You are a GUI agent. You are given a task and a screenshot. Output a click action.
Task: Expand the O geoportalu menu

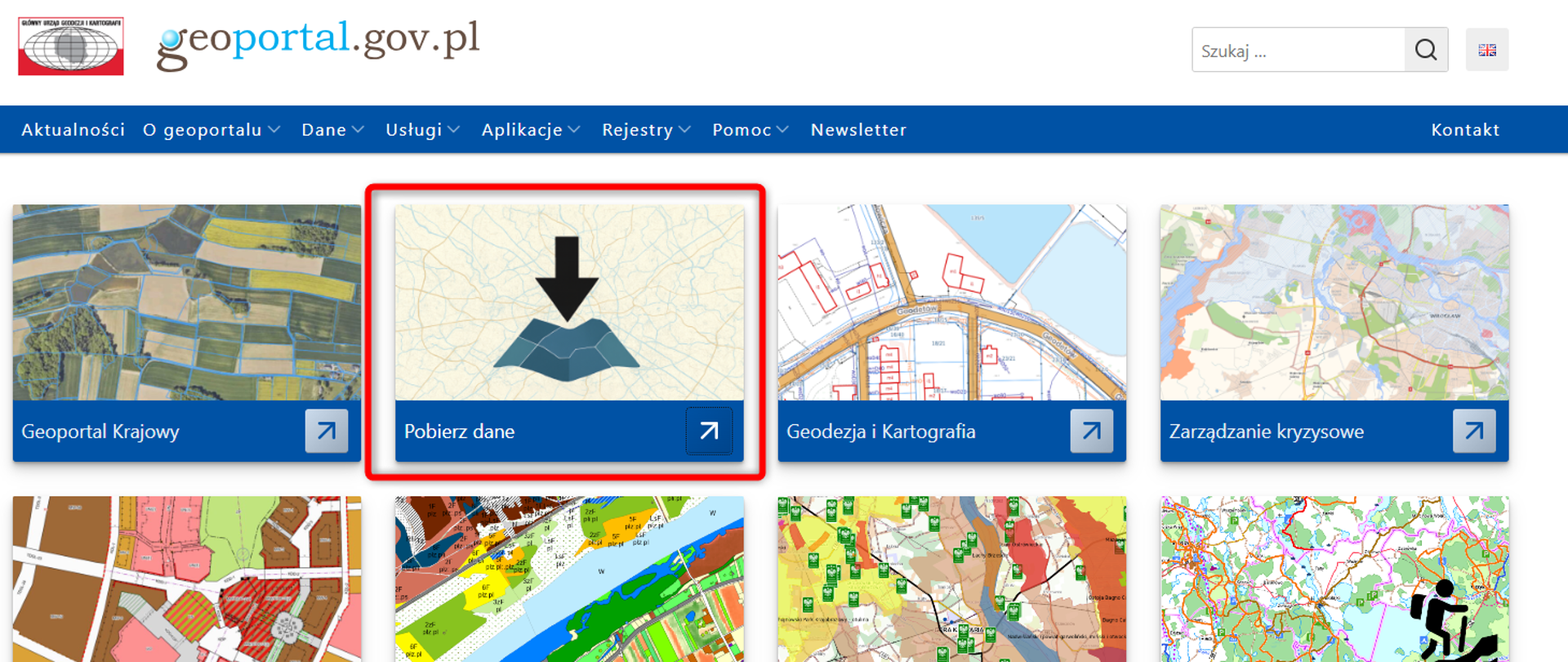tap(212, 129)
